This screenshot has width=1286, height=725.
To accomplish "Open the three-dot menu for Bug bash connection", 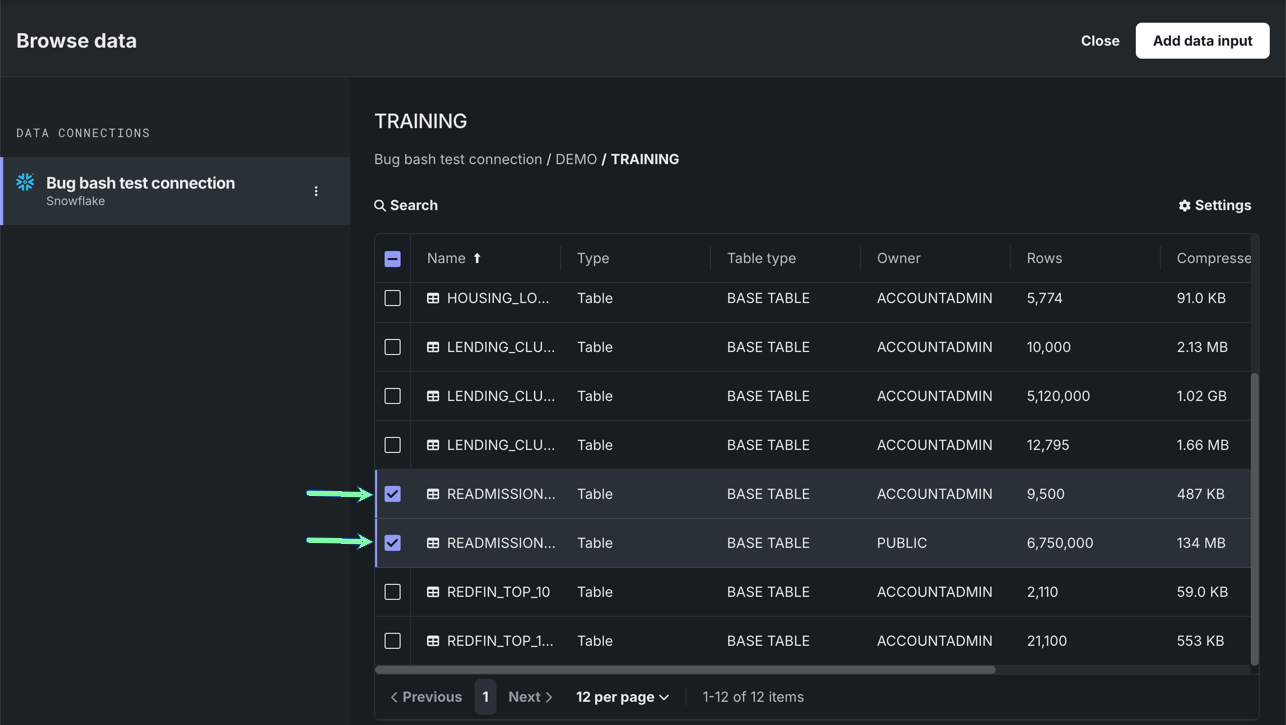I will [x=316, y=191].
